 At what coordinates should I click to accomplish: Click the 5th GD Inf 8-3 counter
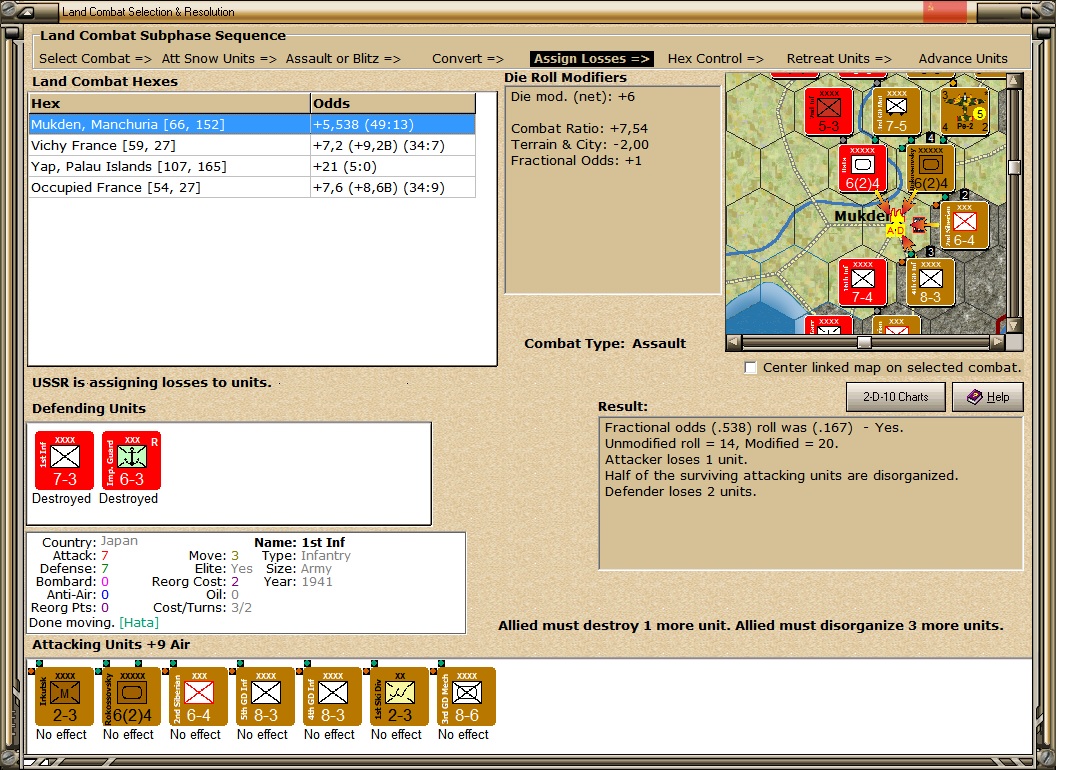263,698
